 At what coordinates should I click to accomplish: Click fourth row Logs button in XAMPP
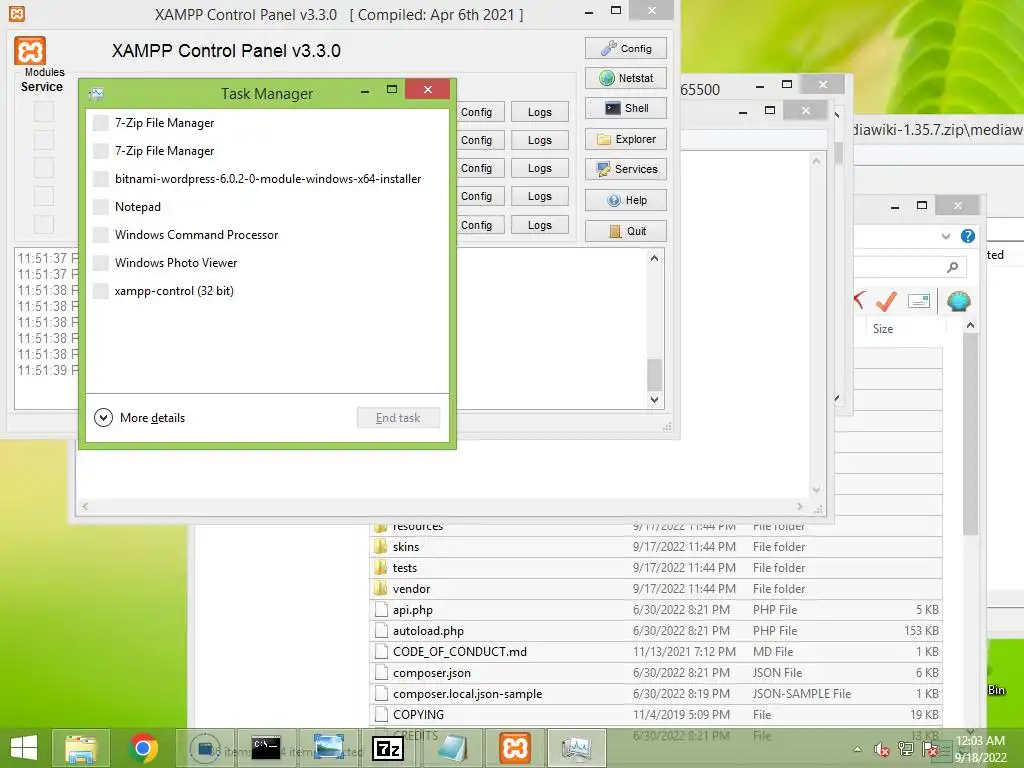click(539, 197)
